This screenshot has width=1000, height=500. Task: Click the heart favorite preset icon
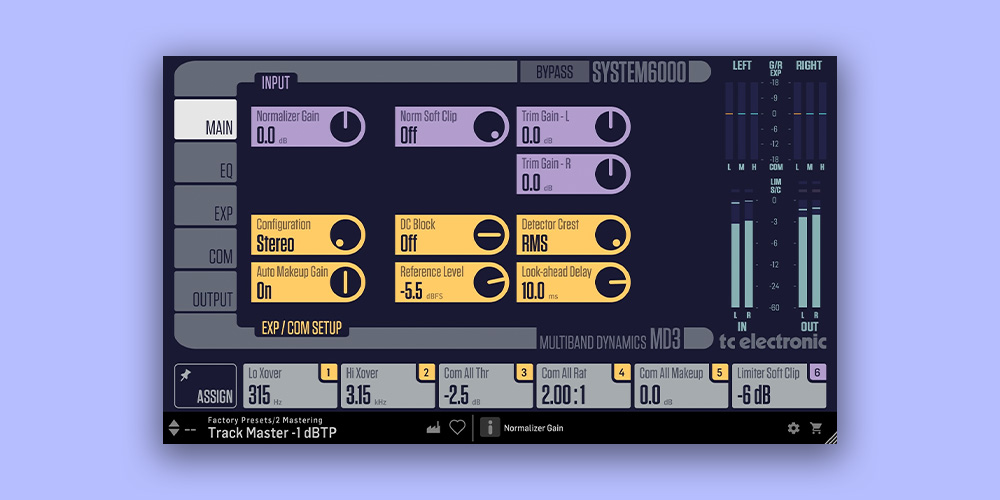(x=457, y=427)
